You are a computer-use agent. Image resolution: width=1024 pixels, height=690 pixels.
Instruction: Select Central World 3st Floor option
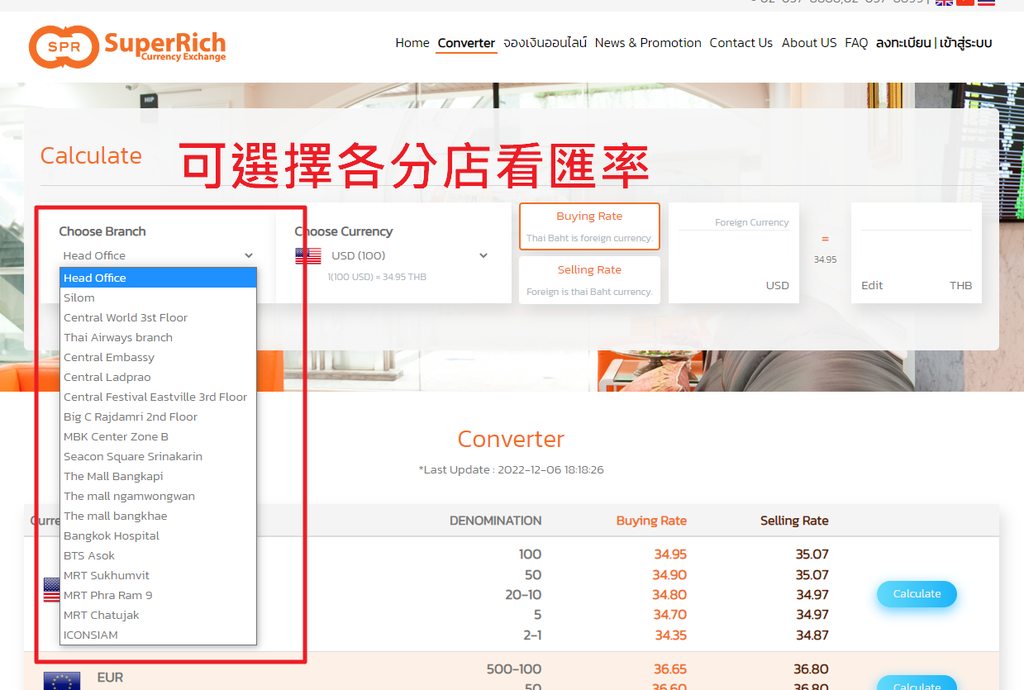click(158, 318)
